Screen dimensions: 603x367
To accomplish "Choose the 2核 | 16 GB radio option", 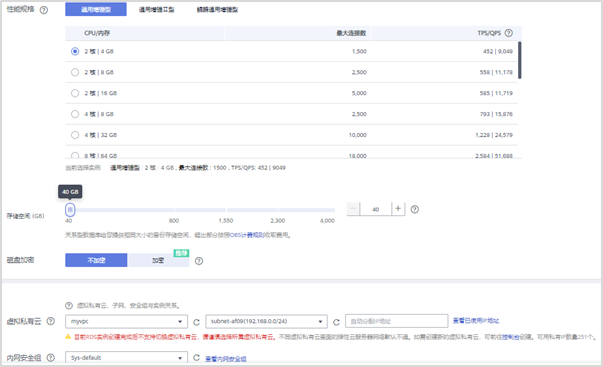I will 75,93.
